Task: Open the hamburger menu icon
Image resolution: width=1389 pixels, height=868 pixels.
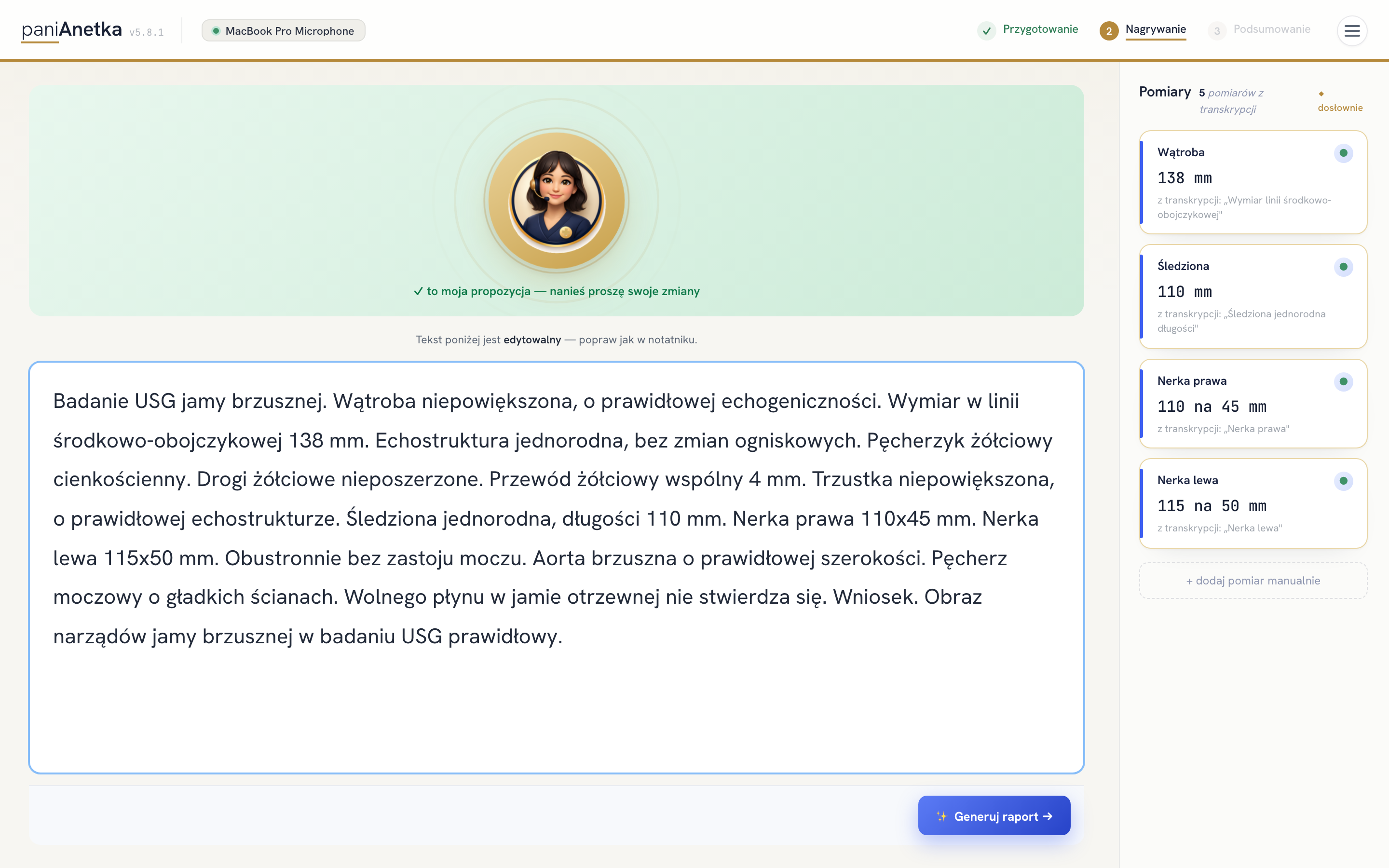Action: 1352,30
